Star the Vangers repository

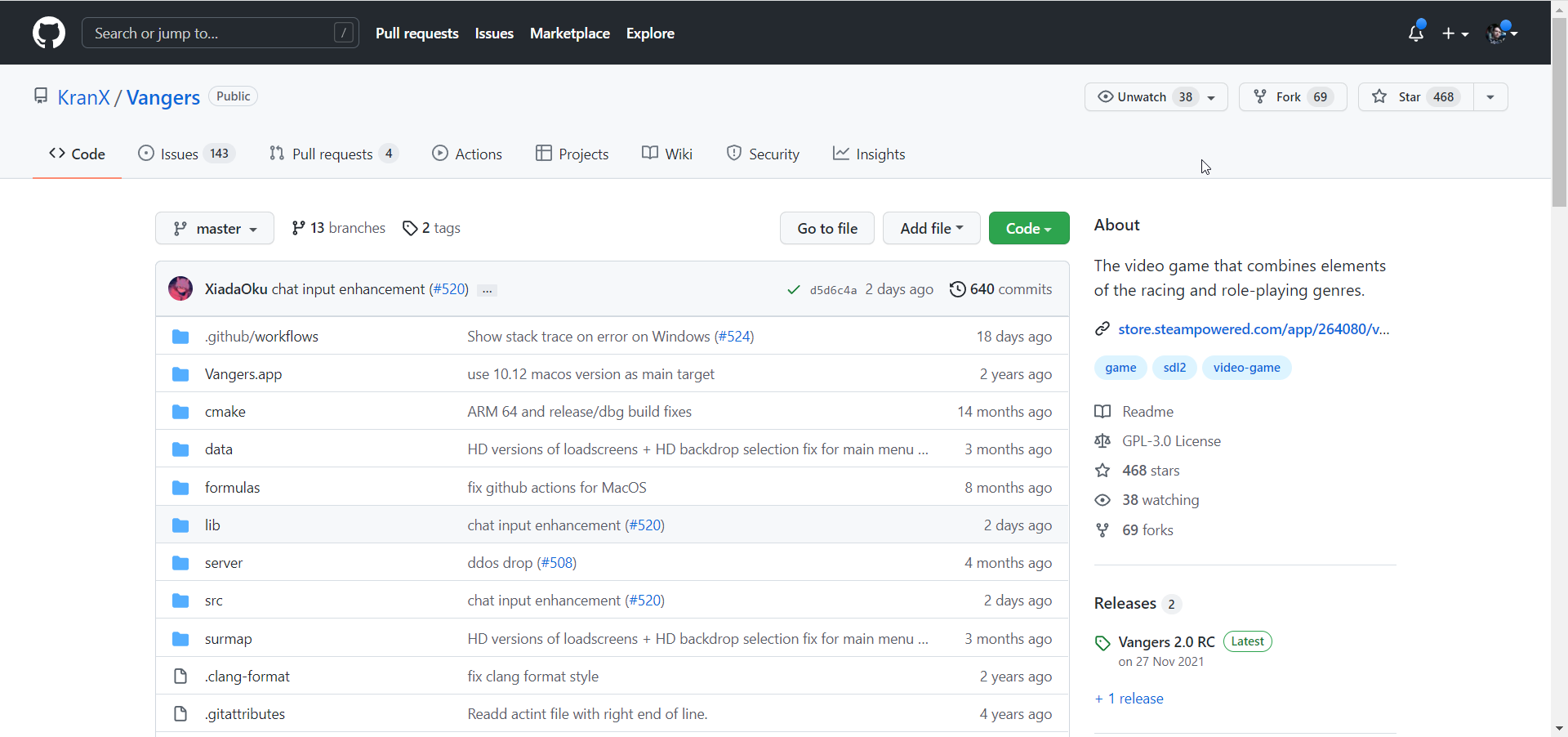coord(1415,96)
